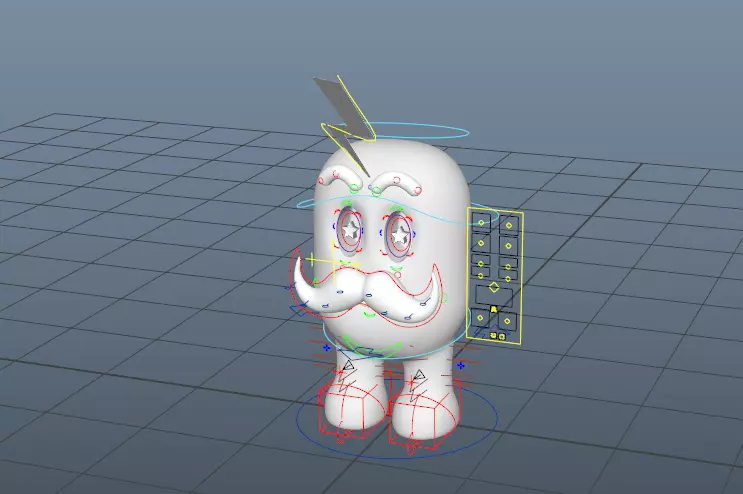
Task: Select the bottom-left diamond handle in the control panel
Action: click(480, 318)
